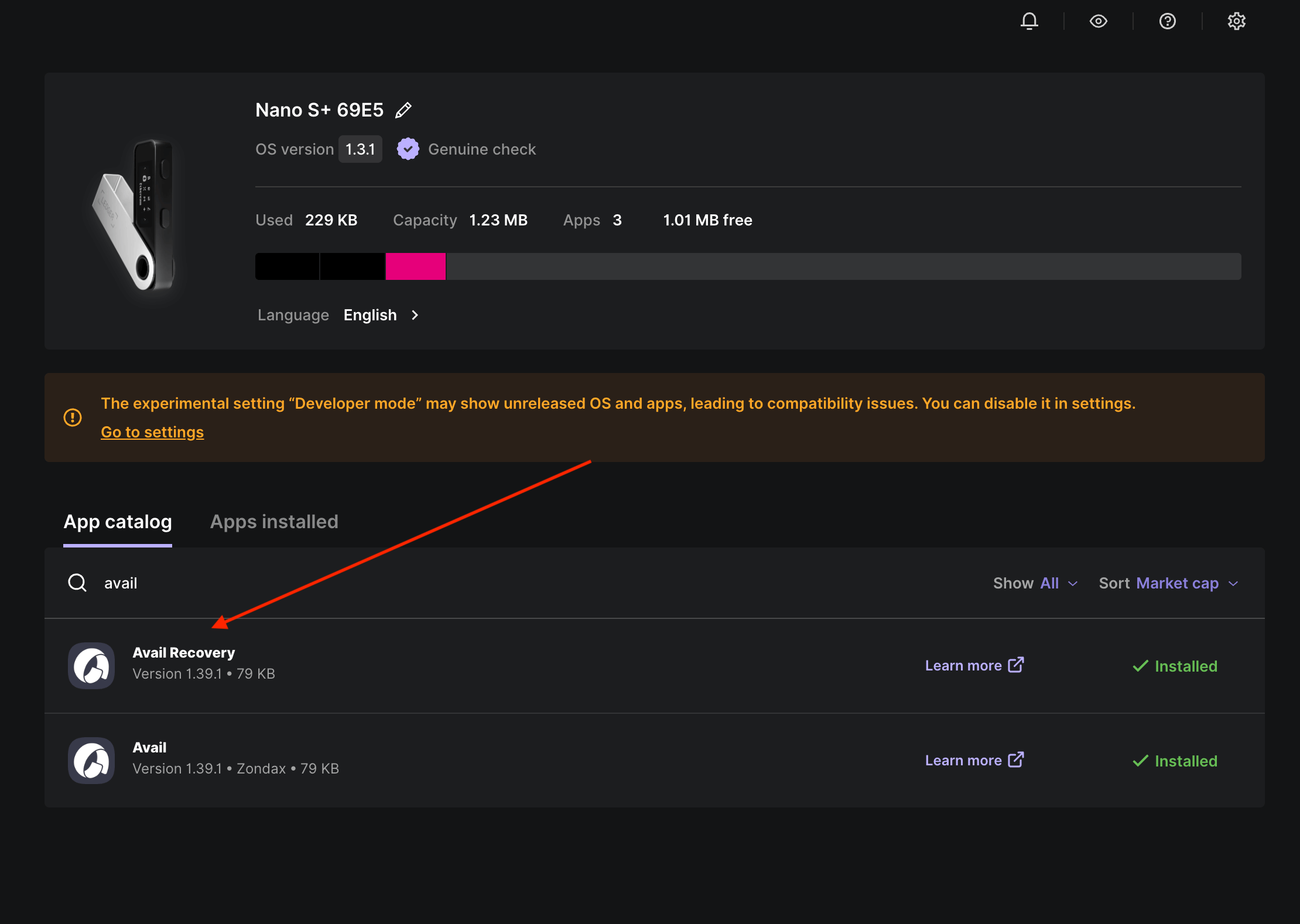Open the Language English chevron
This screenshot has height=924, width=1300.
point(415,315)
